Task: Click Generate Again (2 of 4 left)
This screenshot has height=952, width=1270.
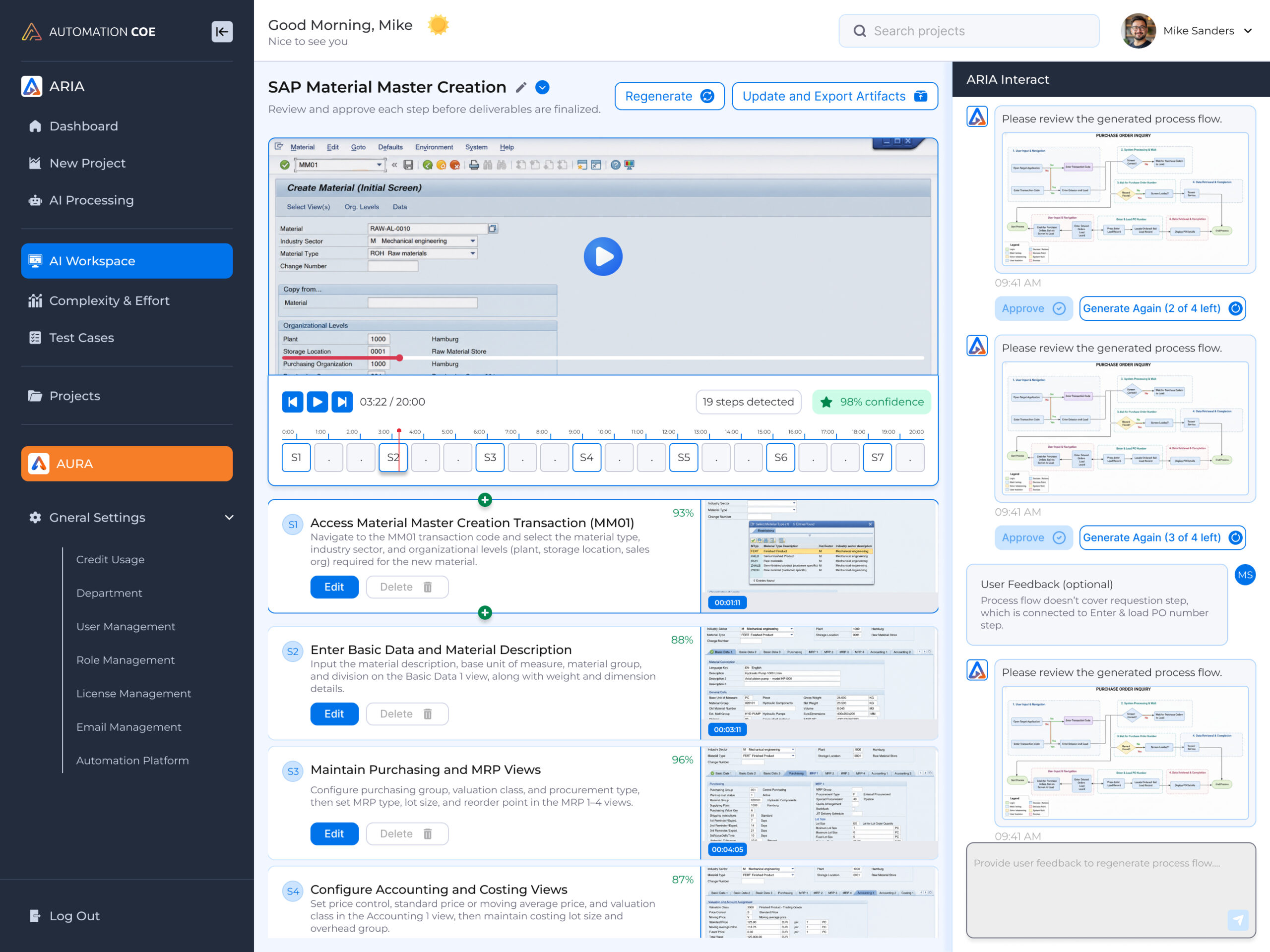Action: point(1162,309)
